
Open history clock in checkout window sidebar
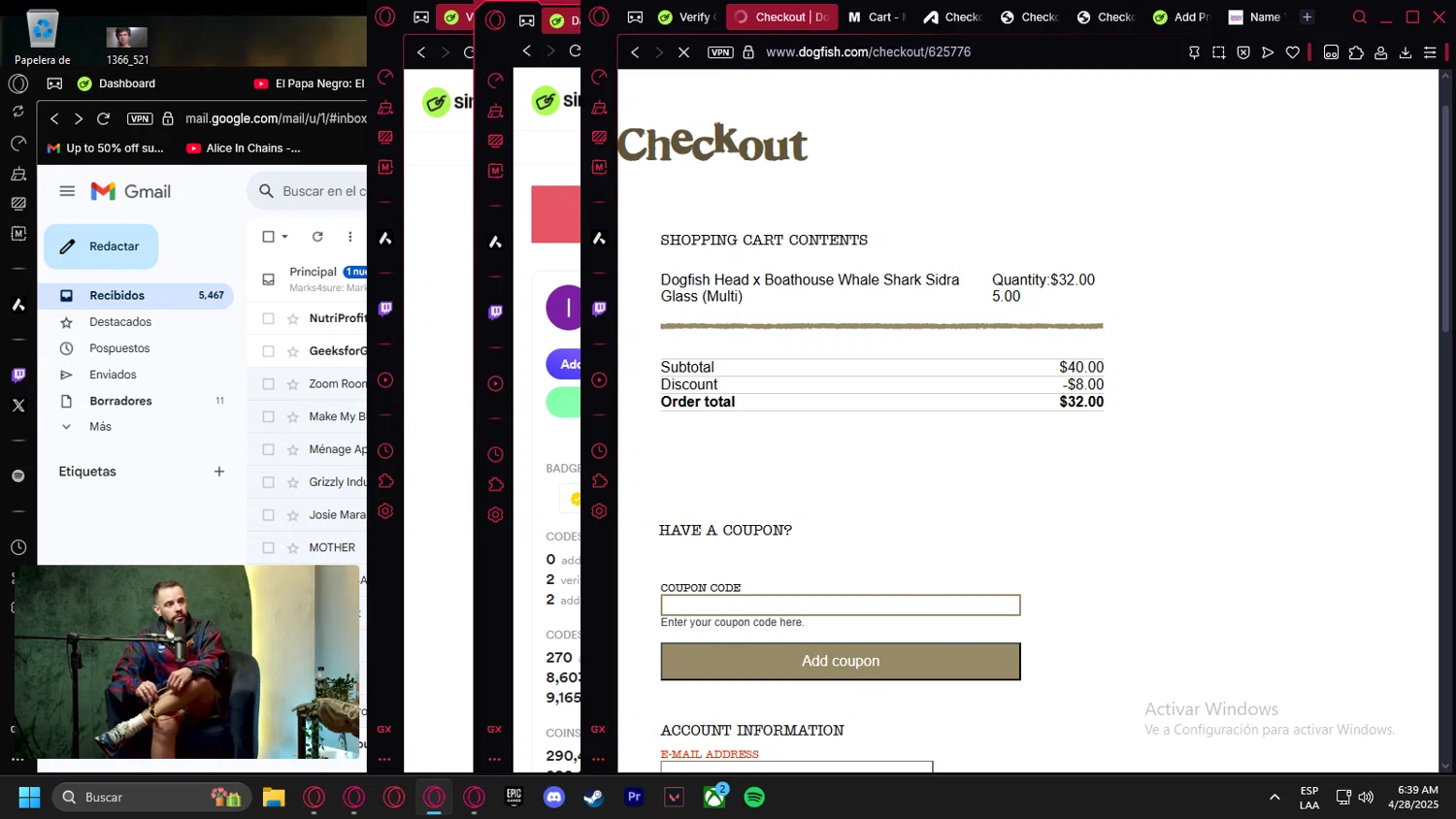point(599,450)
